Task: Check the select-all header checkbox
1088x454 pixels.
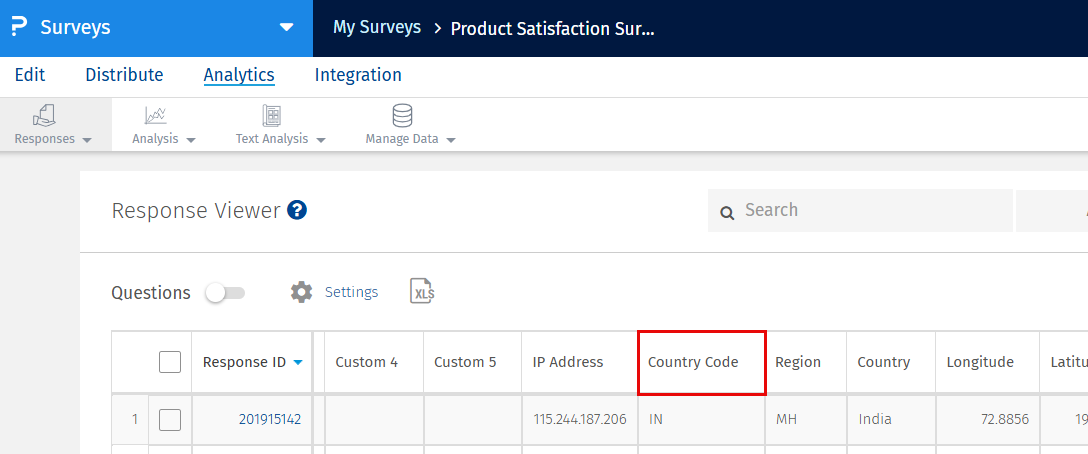Action: pos(170,362)
